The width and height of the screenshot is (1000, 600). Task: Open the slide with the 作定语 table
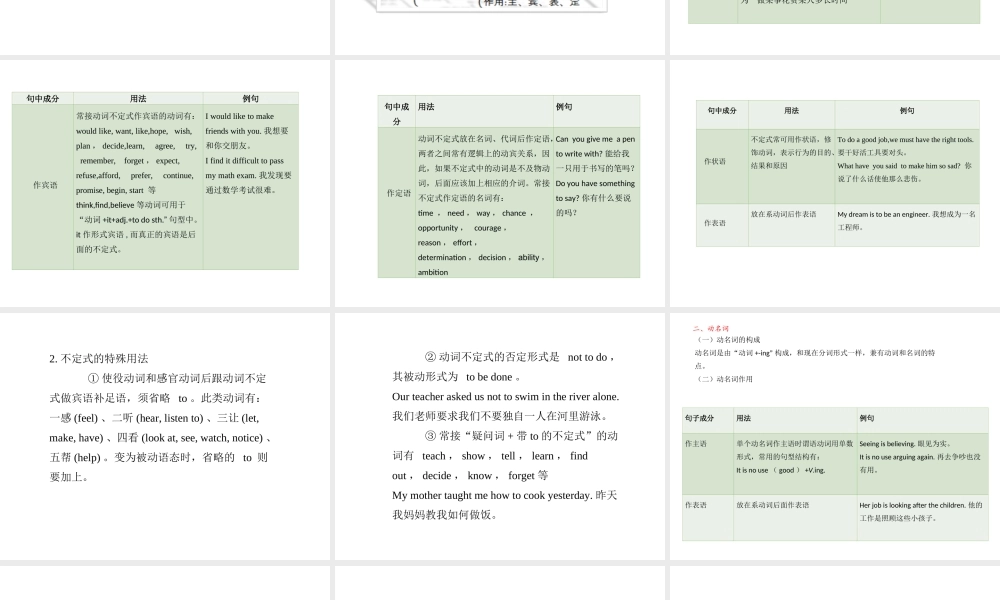click(x=500, y=184)
